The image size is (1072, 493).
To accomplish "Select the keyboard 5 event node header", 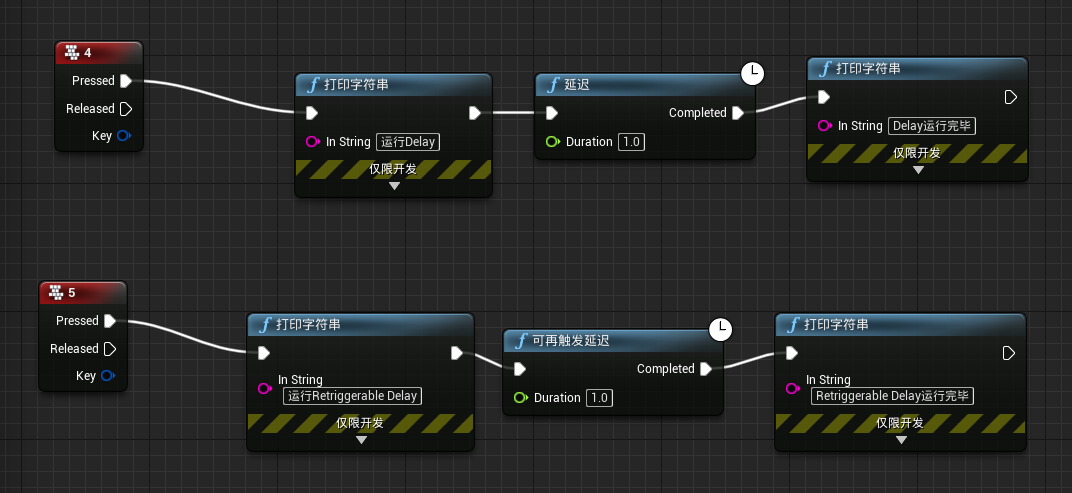I will (84, 293).
